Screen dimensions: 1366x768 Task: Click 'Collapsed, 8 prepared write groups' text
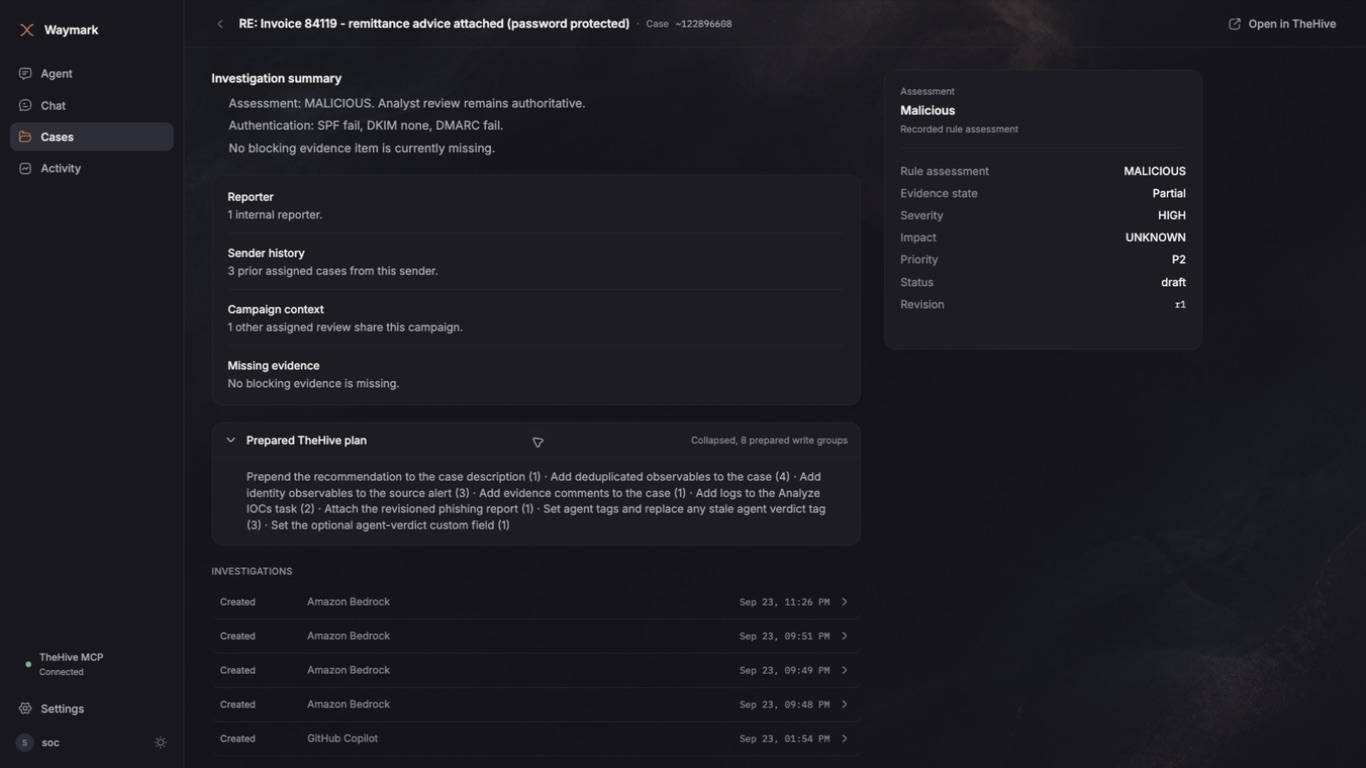pos(769,440)
